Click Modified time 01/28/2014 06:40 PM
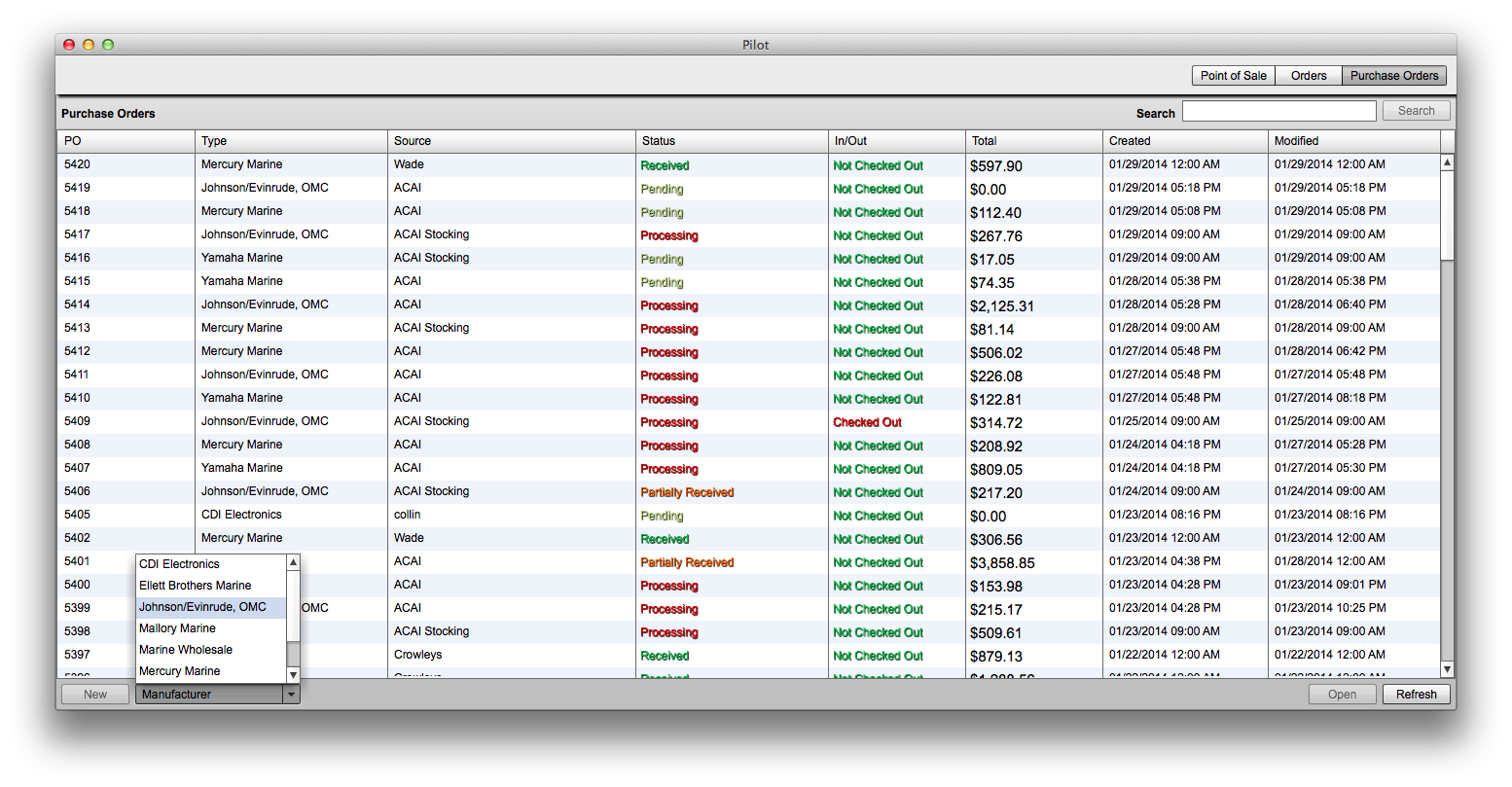The height and width of the screenshot is (787, 1512). coord(1330,304)
